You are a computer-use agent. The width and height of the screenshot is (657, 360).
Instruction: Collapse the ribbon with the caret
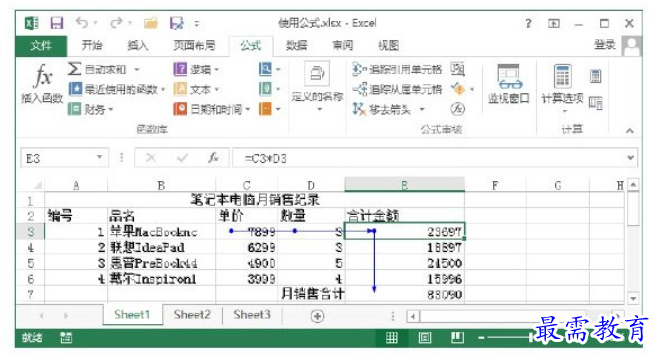pos(629,131)
